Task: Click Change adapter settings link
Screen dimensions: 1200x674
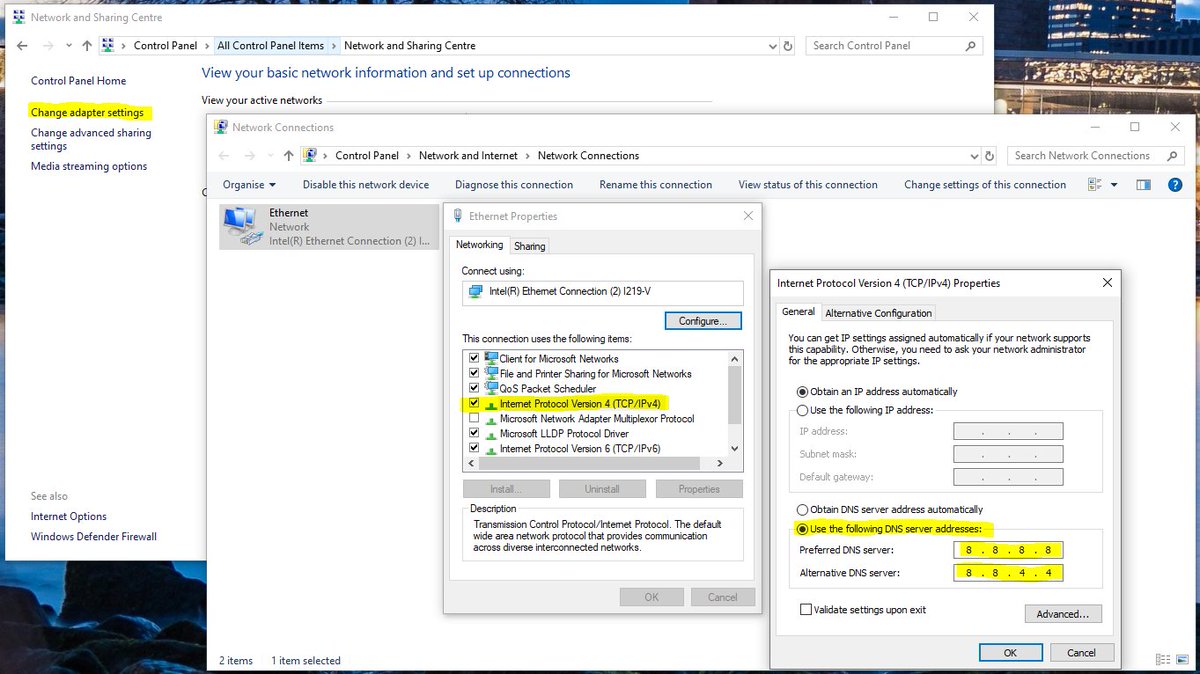Action: tap(88, 113)
